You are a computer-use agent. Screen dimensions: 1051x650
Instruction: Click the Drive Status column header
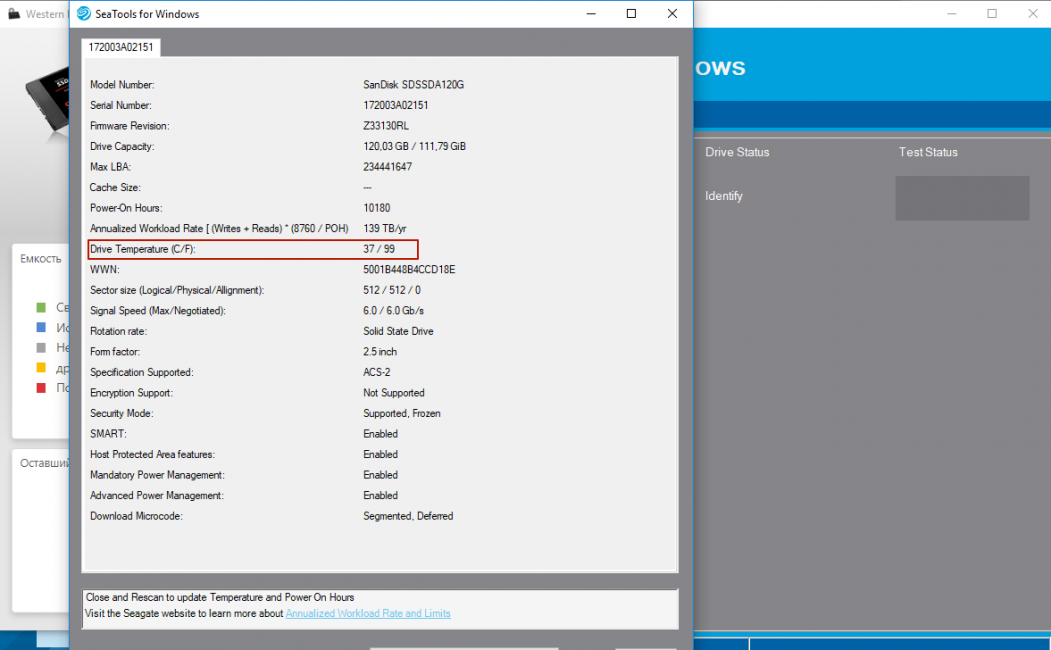(x=737, y=152)
